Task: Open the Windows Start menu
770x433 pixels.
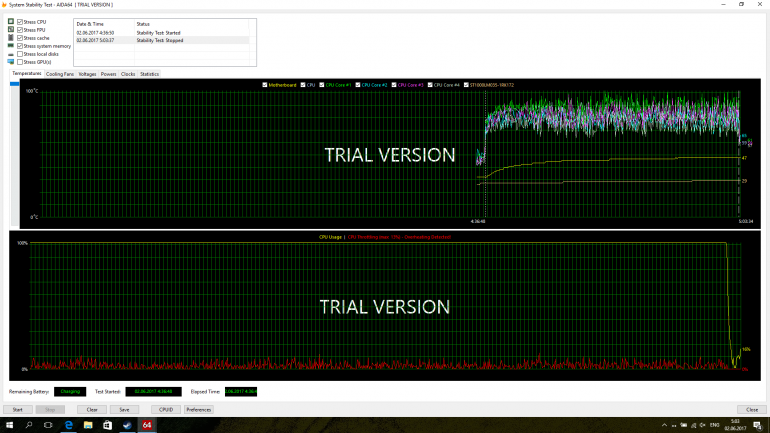Action: [x=9, y=425]
